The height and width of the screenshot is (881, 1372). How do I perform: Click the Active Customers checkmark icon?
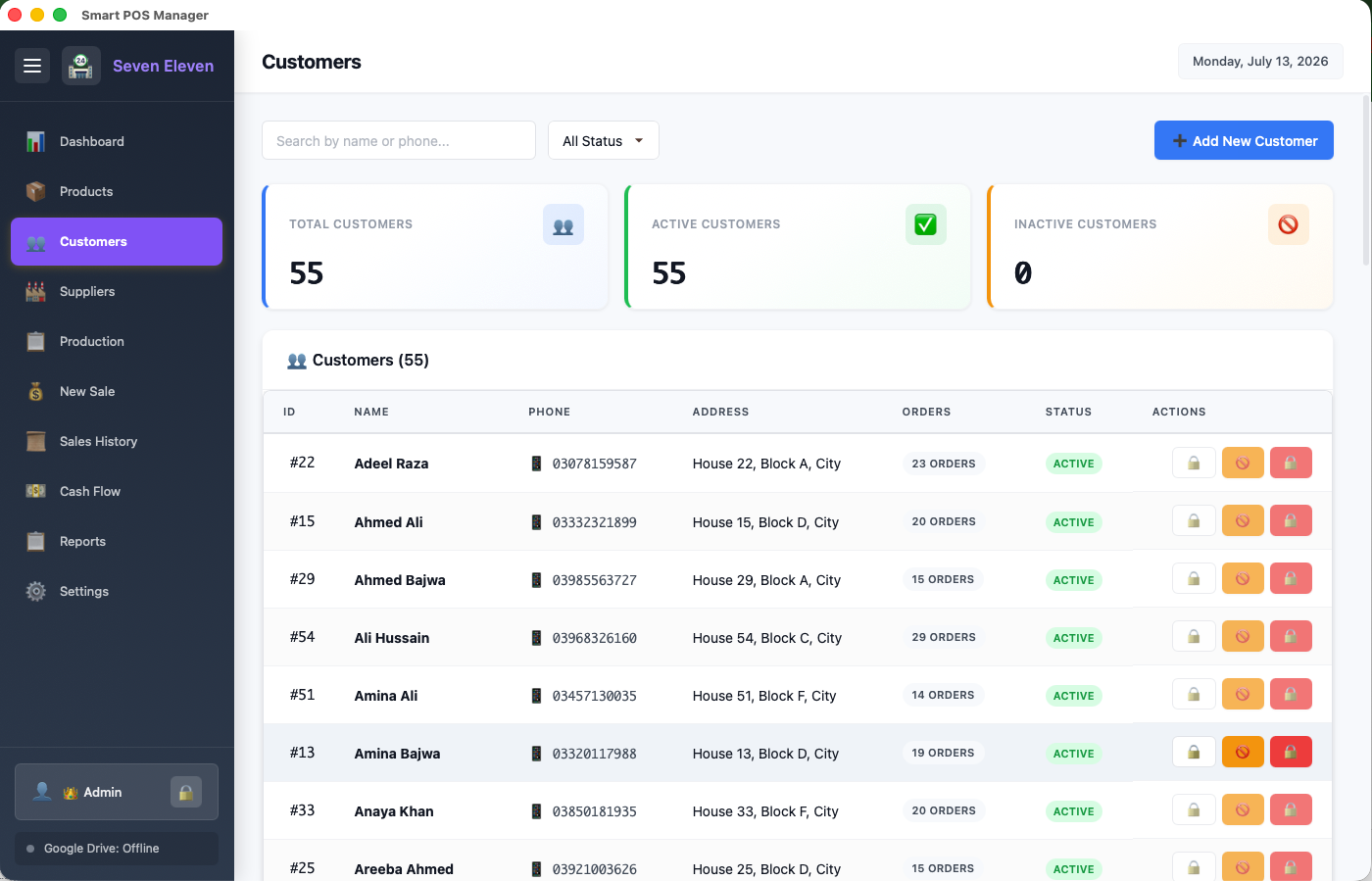click(x=926, y=224)
